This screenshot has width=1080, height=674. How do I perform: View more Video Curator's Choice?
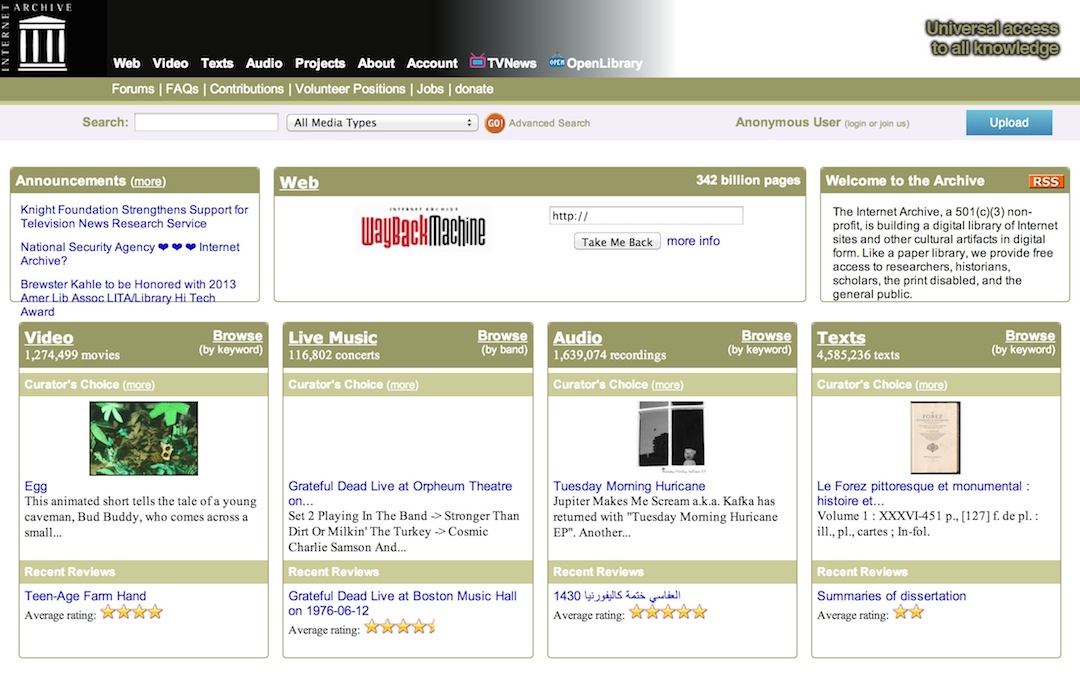click(138, 385)
